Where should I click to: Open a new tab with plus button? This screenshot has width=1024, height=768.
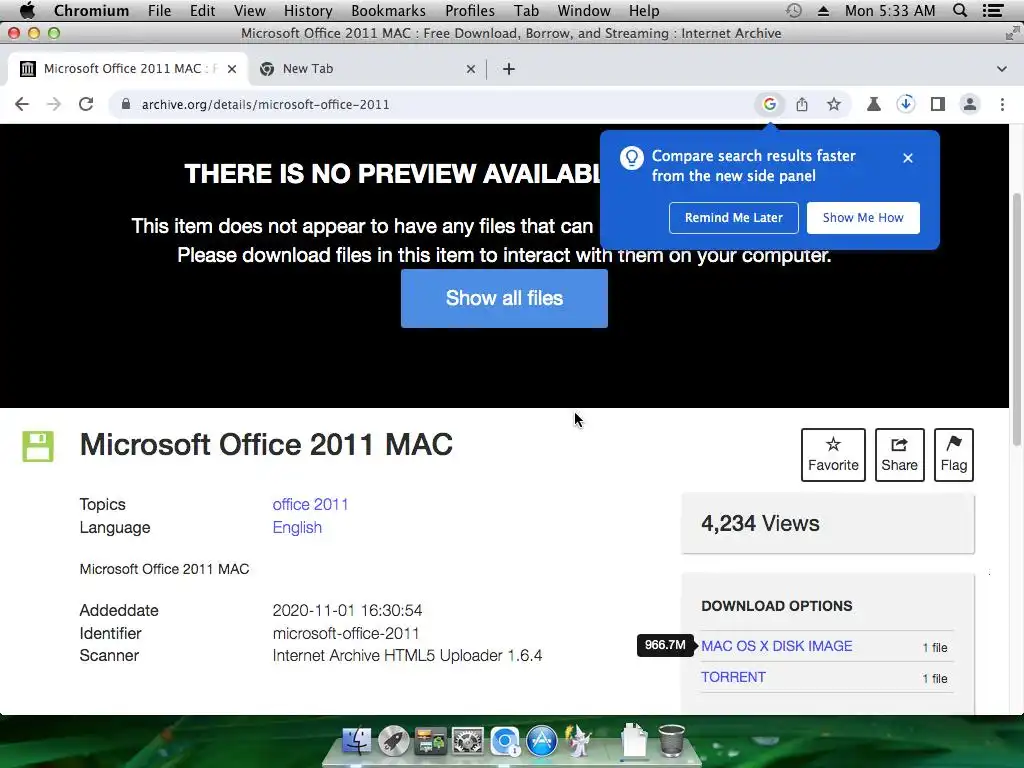[x=509, y=69]
